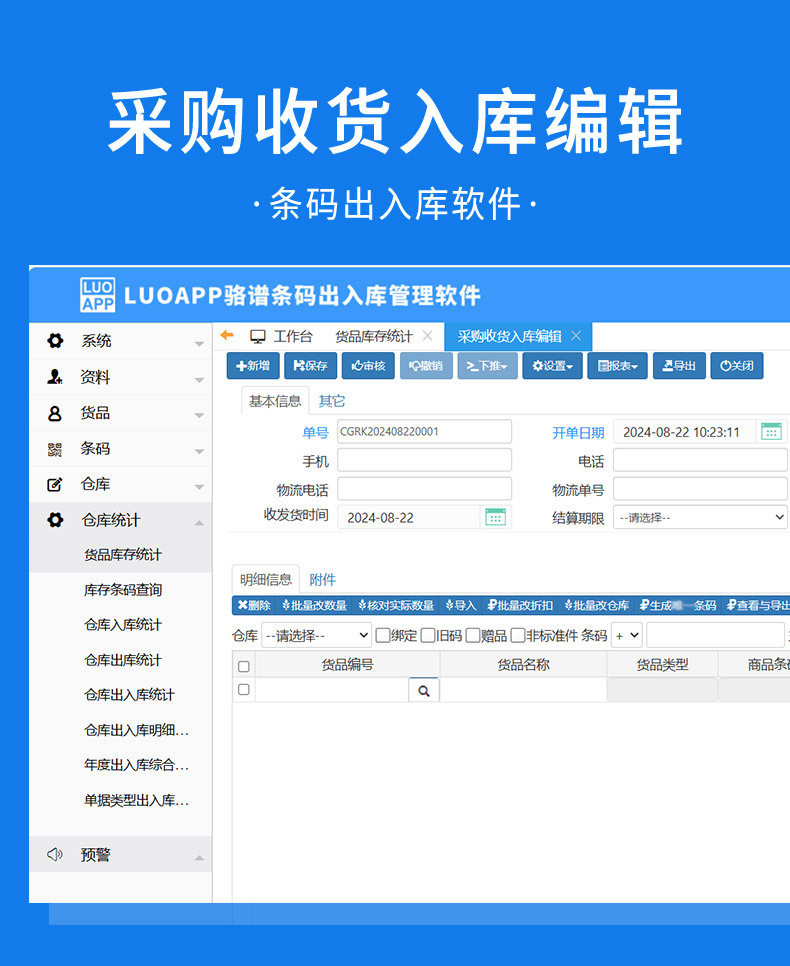Click the 货品类型 column header
Image resolution: width=790 pixels, height=966 pixels.
coord(662,665)
